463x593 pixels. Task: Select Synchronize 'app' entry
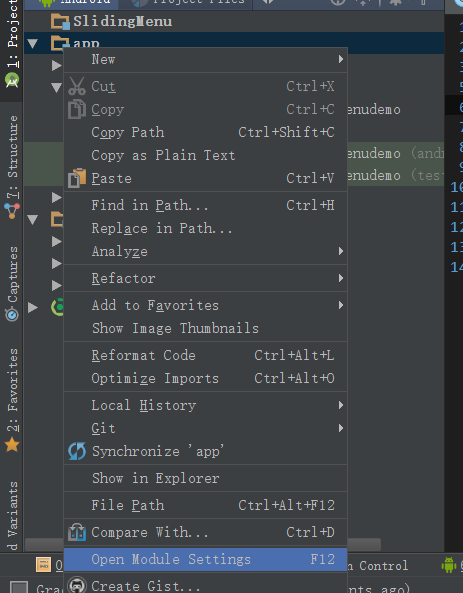click(205, 452)
